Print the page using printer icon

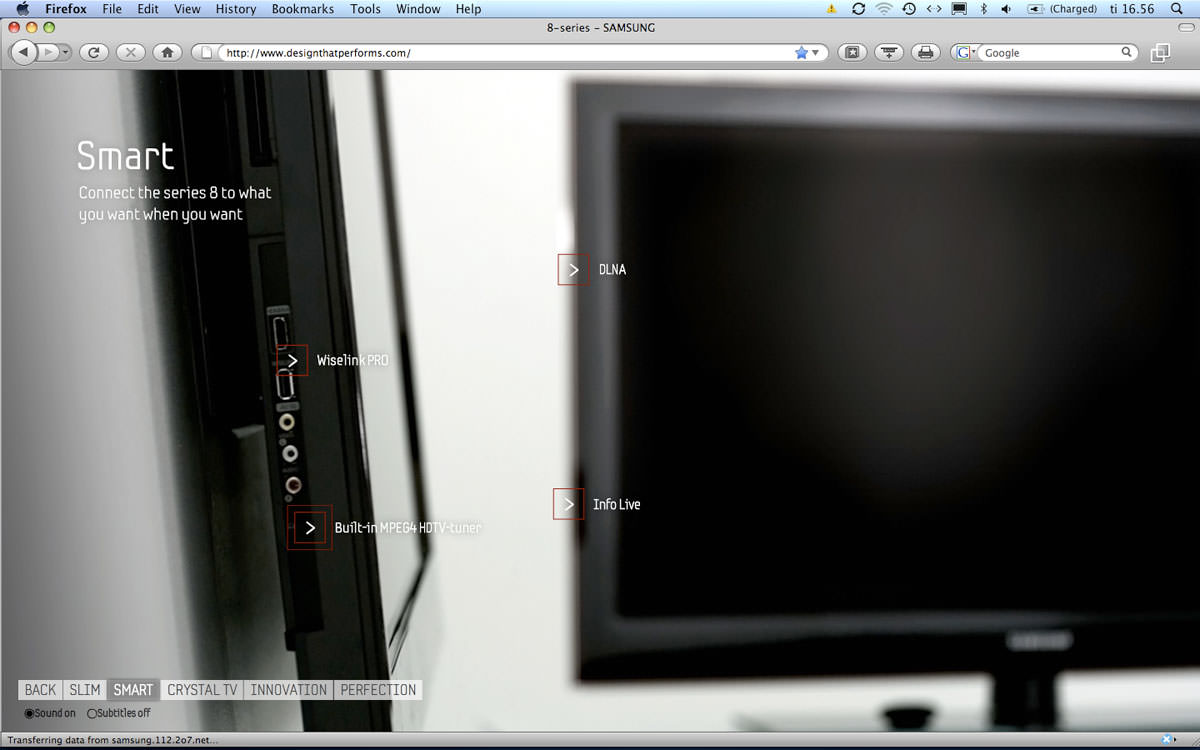[x=925, y=52]
